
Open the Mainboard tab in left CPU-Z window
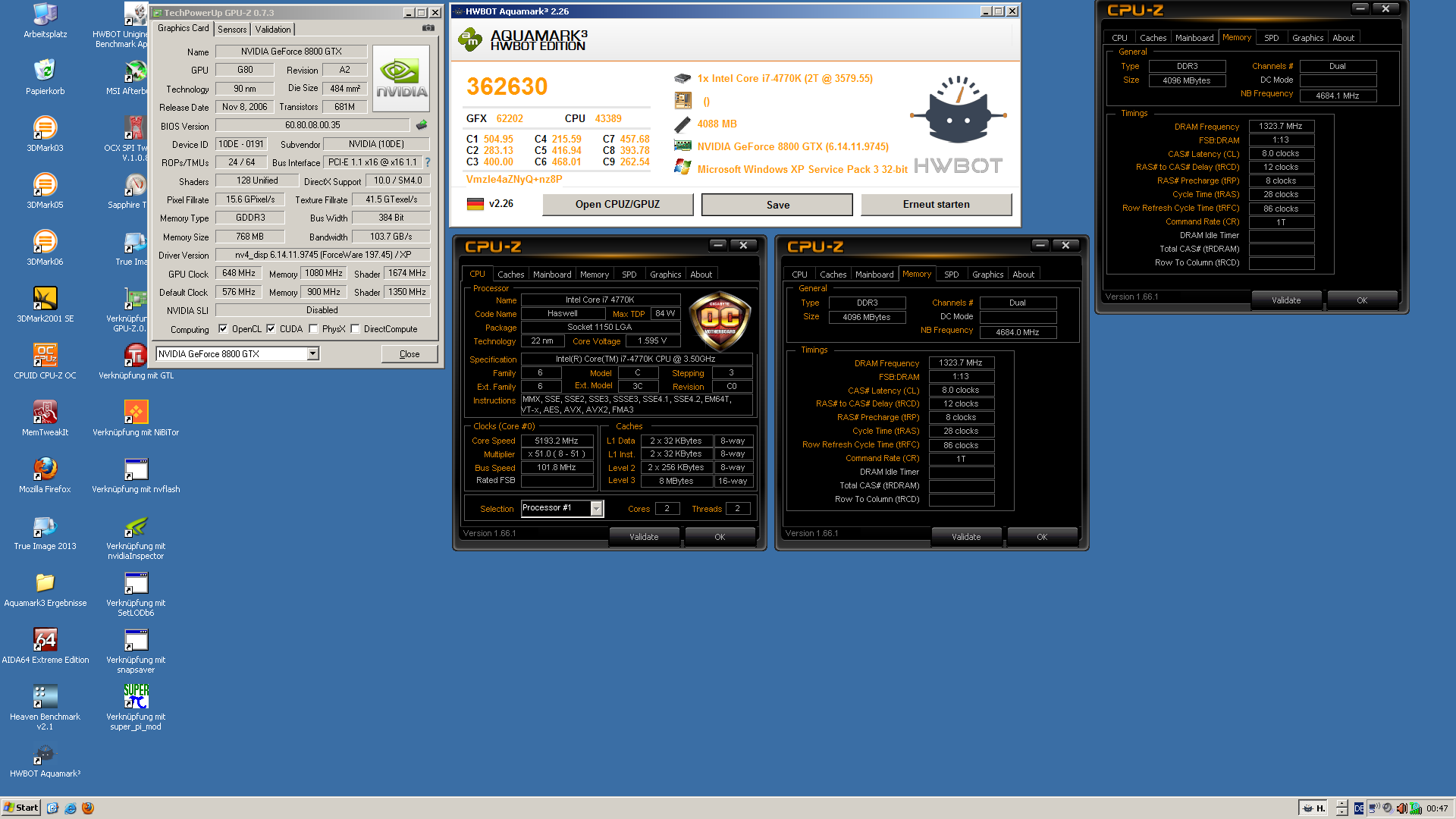pyautogui.click(x=552, y=275)
